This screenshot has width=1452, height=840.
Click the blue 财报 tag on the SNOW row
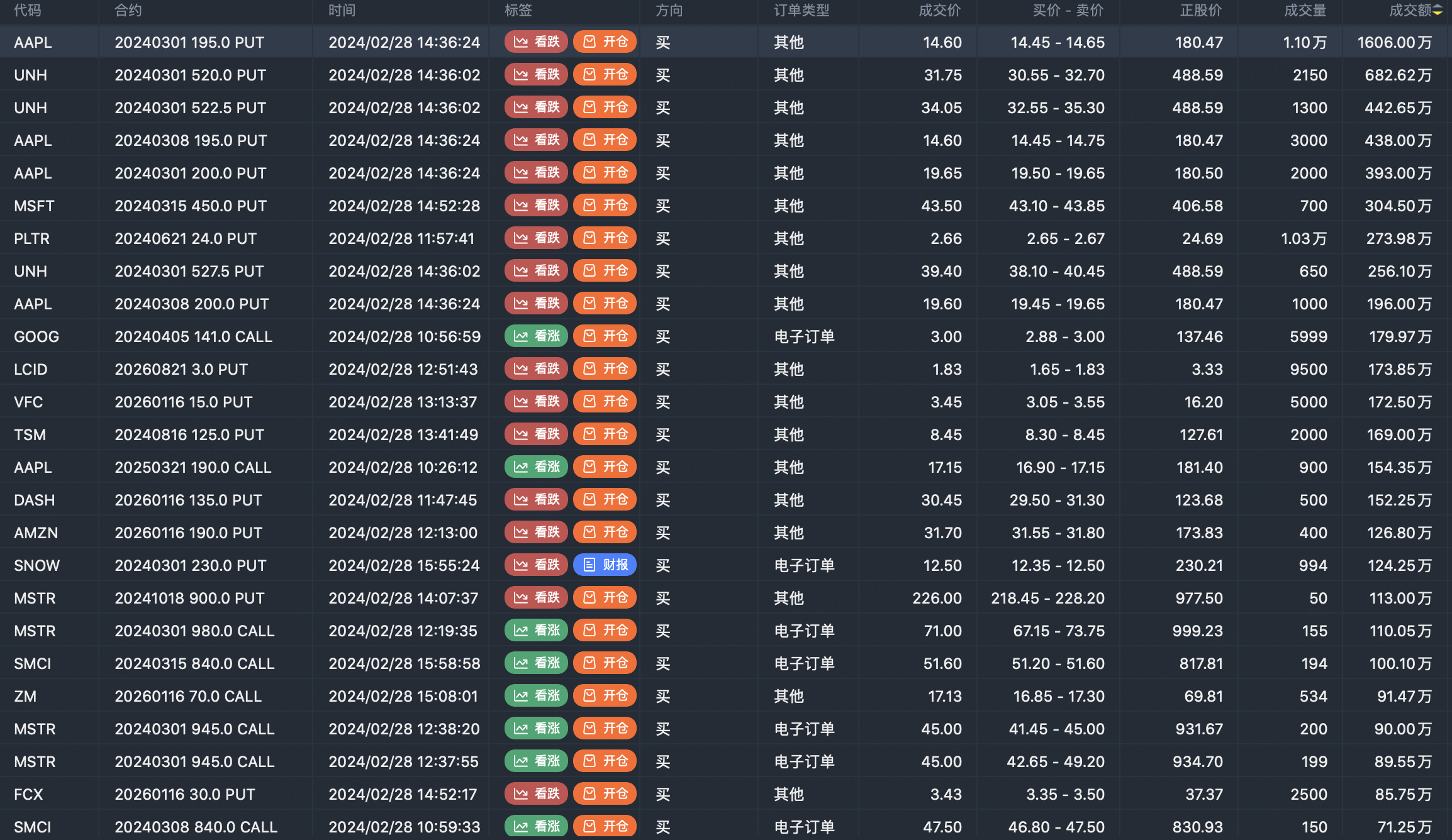[x=605, y=565]
